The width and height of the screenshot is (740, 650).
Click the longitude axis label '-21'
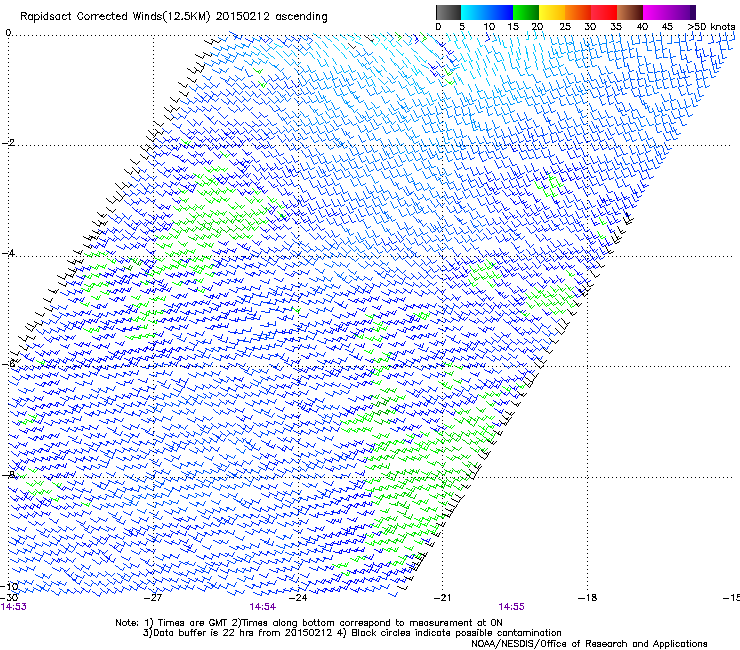coord(442,598)
